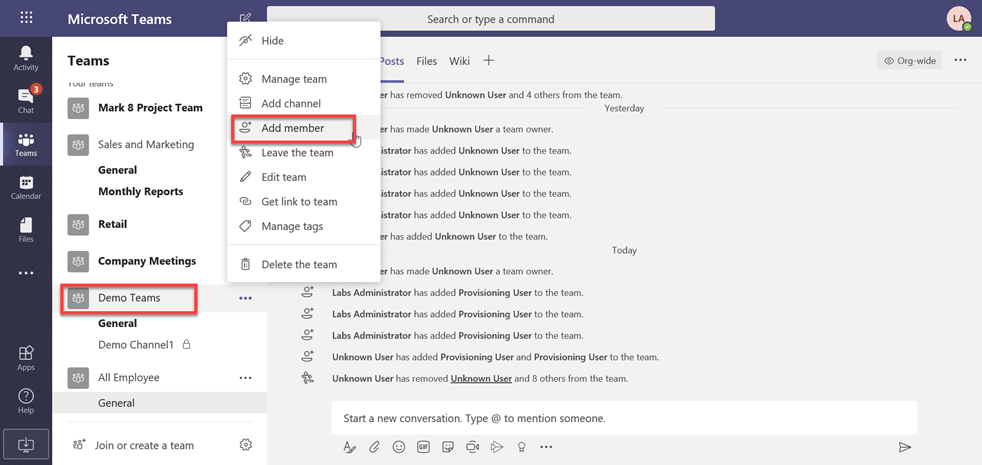The width and height of the screenshot is (982, 465).
Task: Insert a GIF
Action: click(x=423, y=447)
